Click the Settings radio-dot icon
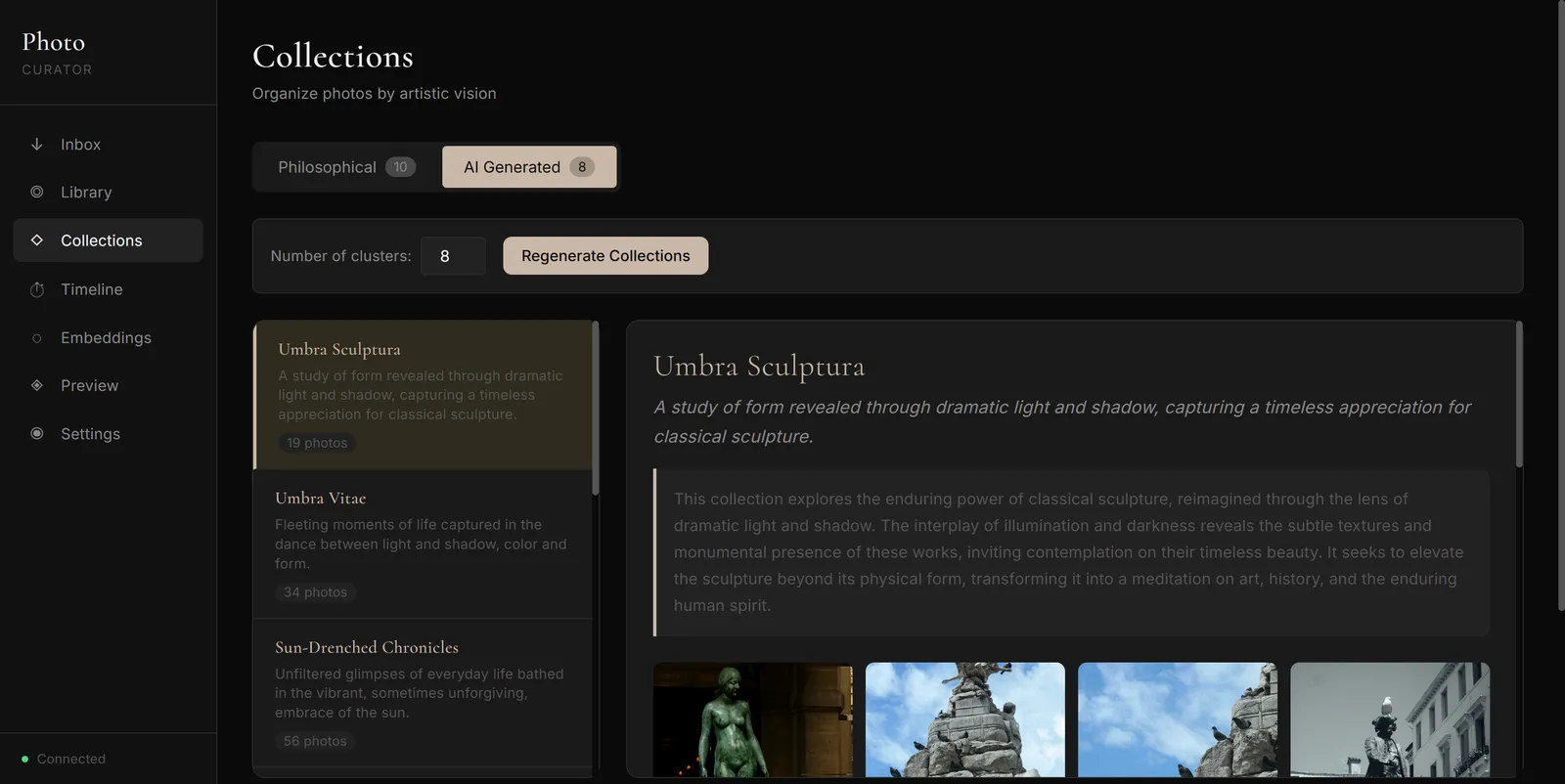This screenshot has width=1565, height=784. pyautogui.click(x=37, y=433)
